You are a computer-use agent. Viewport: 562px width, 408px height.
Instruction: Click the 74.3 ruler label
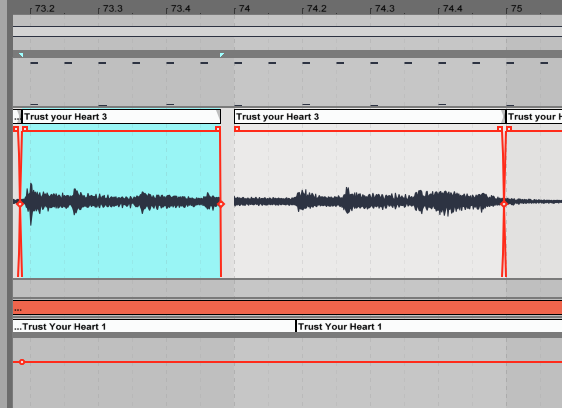pyautogui.click(x=385, y=9)
